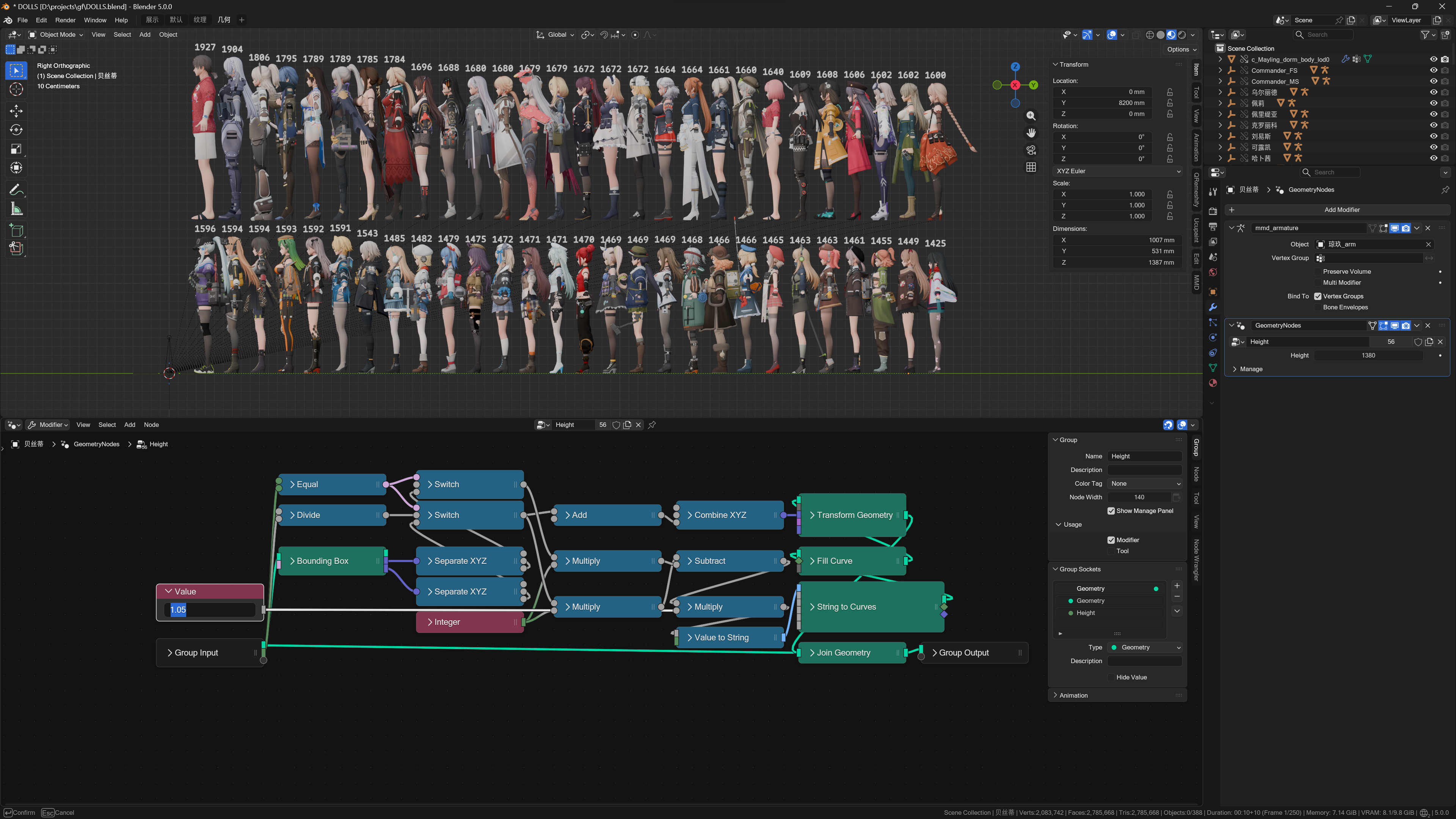Hide Commander_FS in viewport
The height and width of the screenshot is (819, 1456).
point(1433,70)
